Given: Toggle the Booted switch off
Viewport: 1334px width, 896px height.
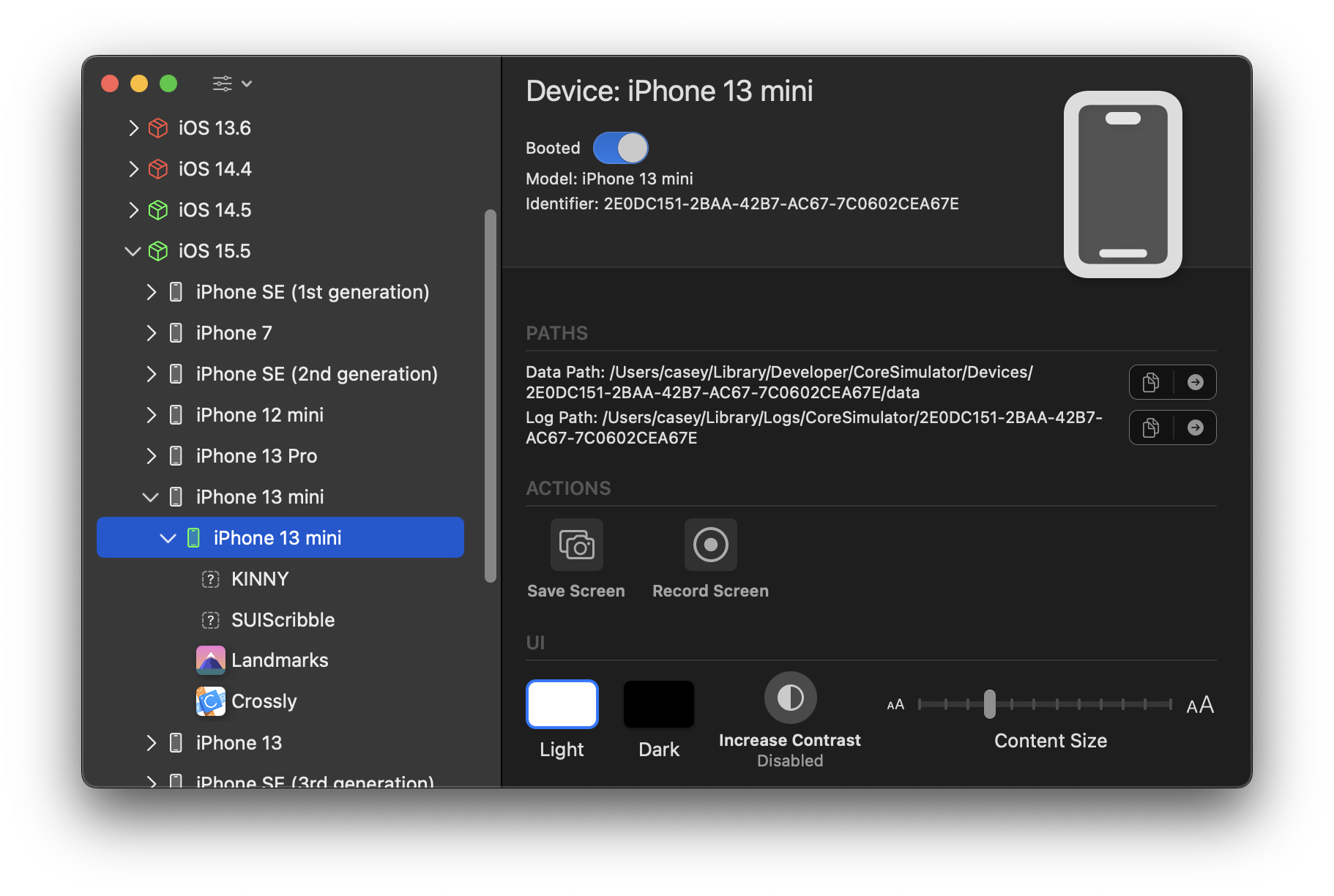Looking at the screenshot, I should 620,148.
